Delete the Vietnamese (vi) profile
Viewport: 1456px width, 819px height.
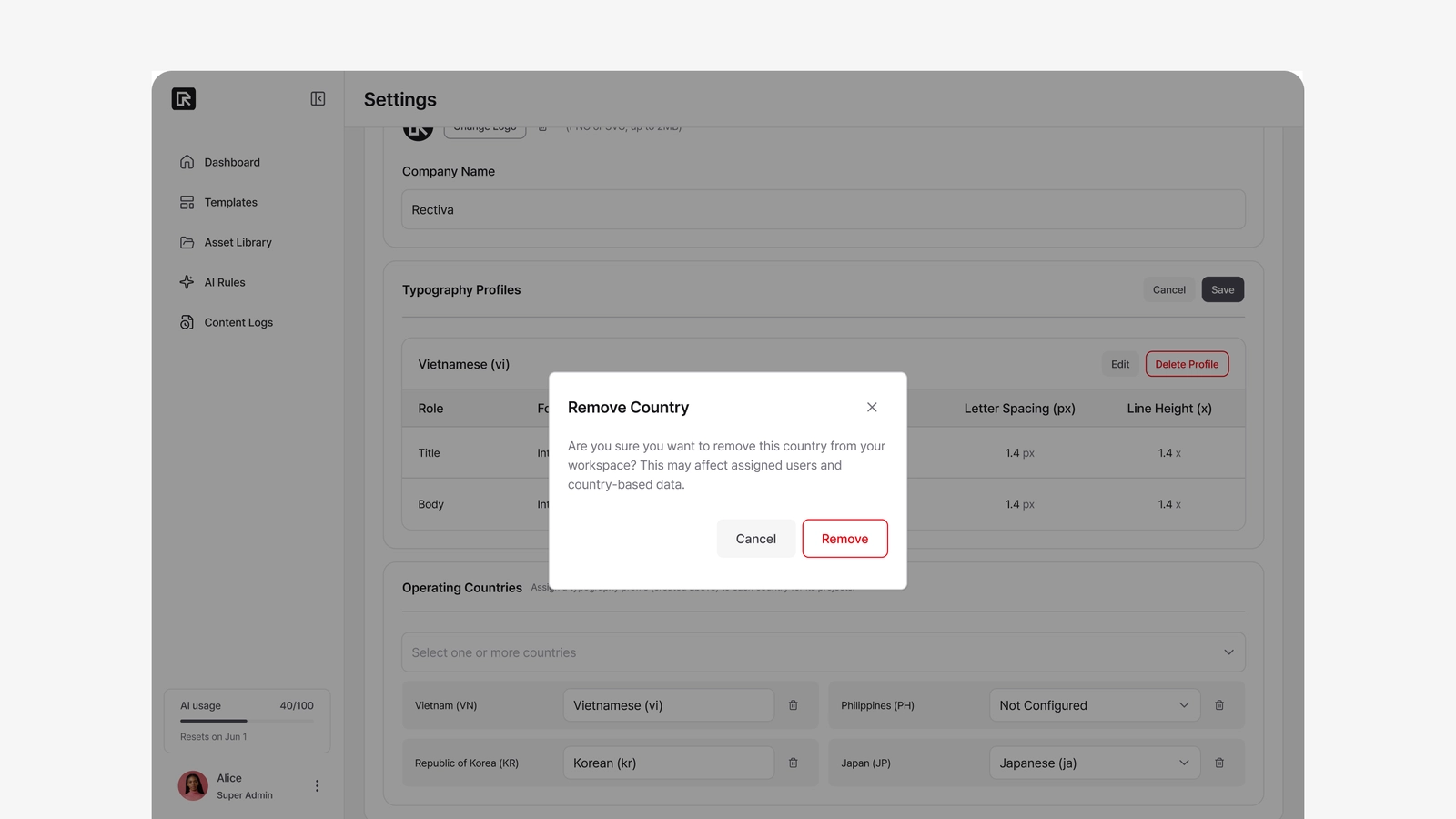tap(1187, 364)
